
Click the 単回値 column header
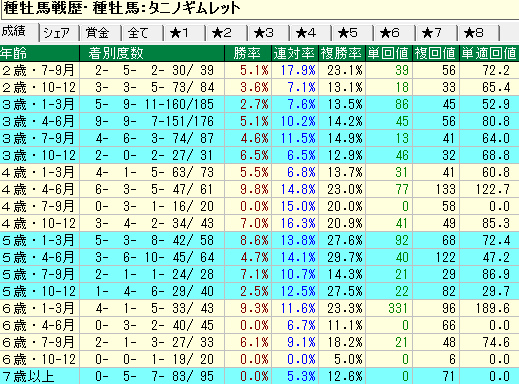389,53
